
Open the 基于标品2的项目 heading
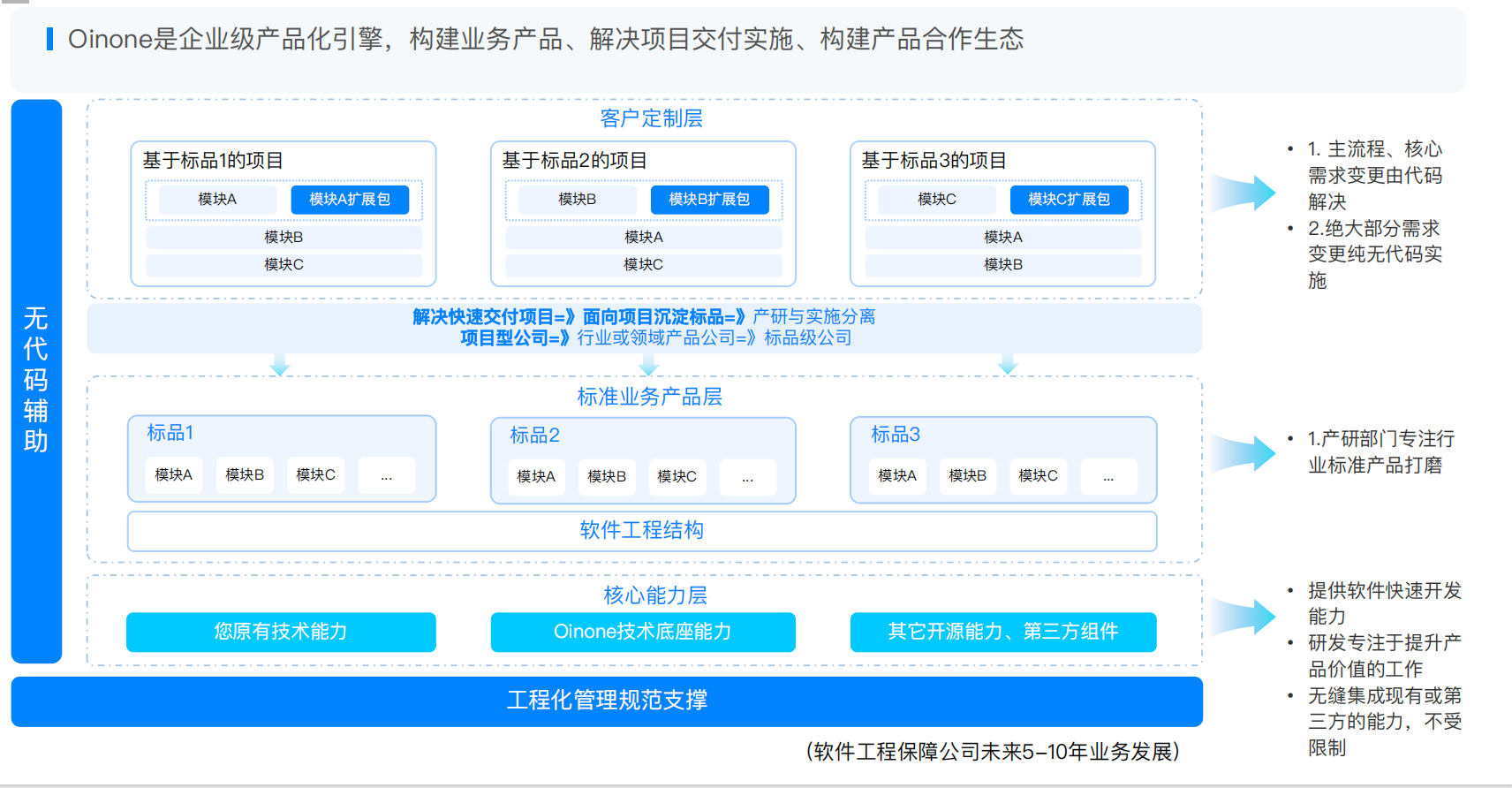coord(575,161)
